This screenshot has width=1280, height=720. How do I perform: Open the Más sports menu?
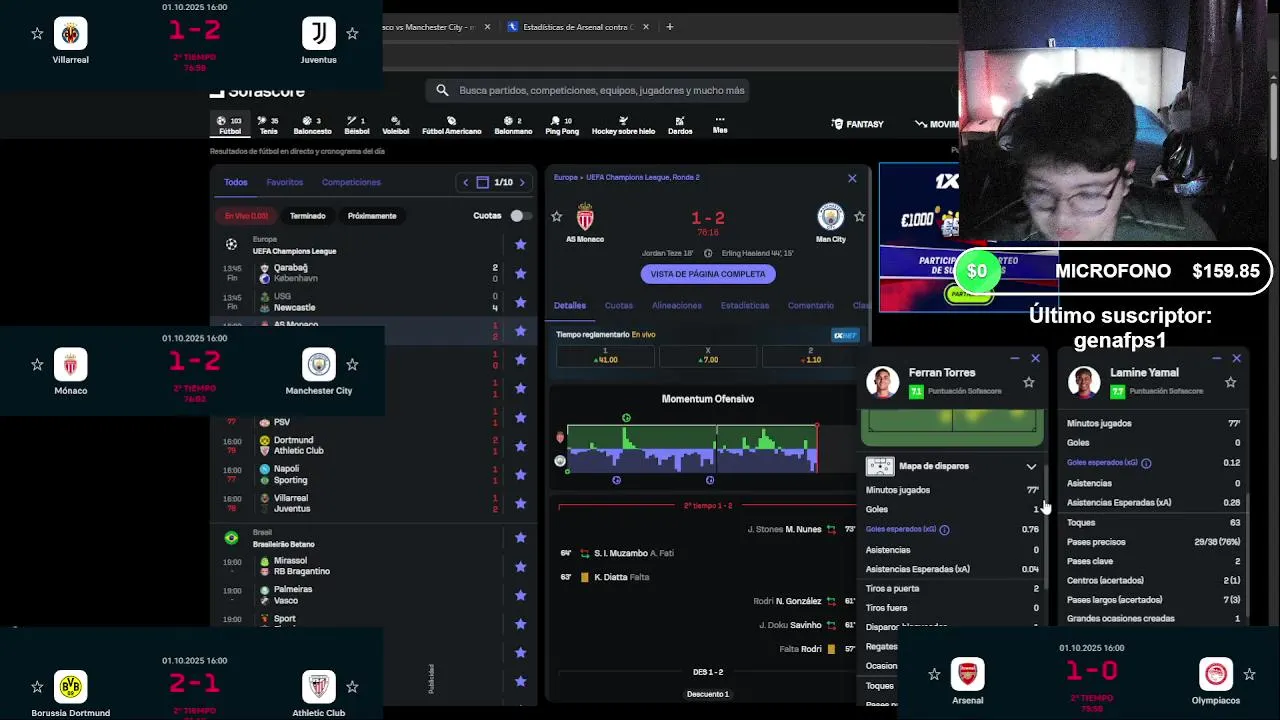[720, 125]
